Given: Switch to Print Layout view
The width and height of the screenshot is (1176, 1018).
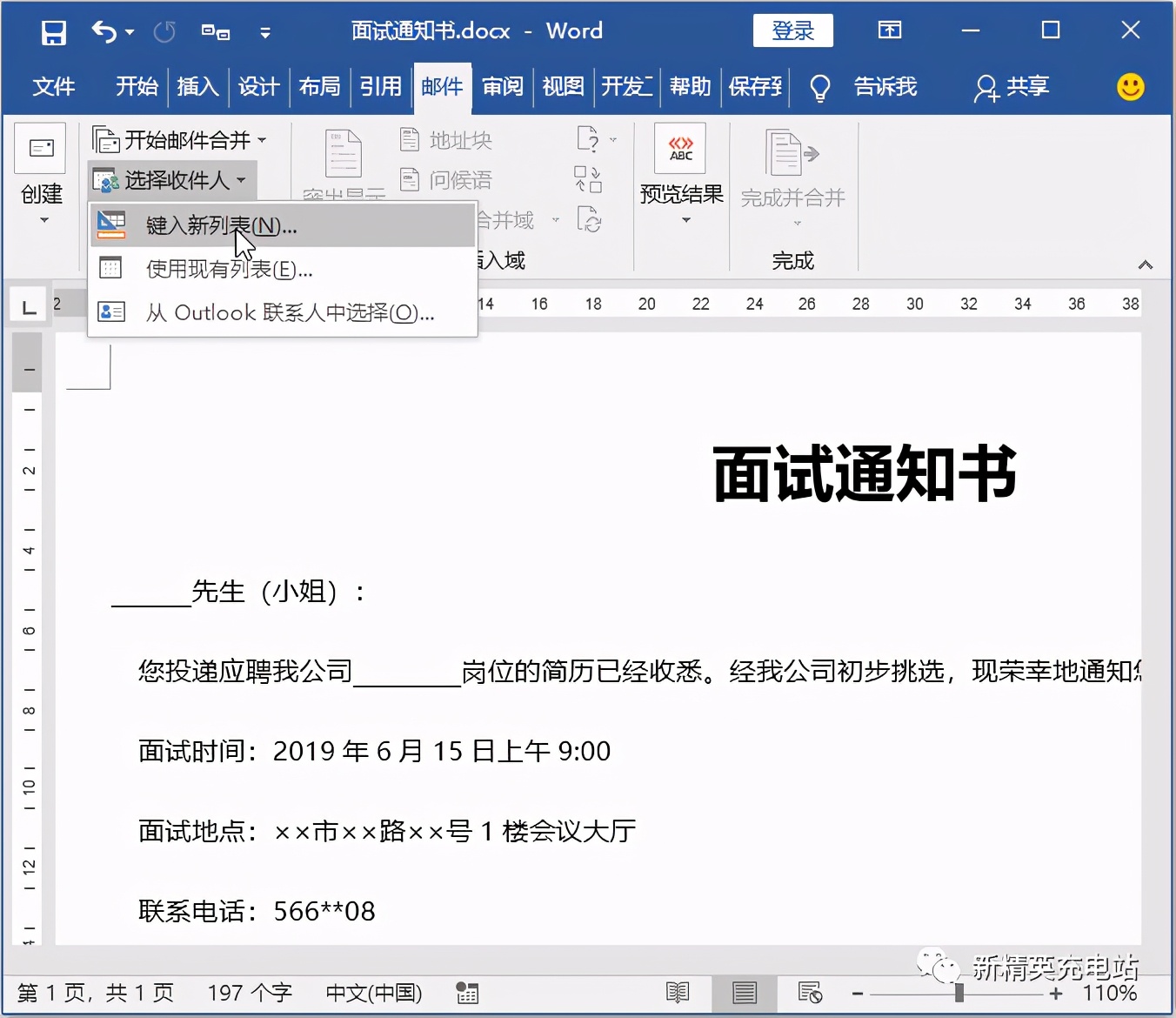Looking at the screenshot, I should point(745,993).
